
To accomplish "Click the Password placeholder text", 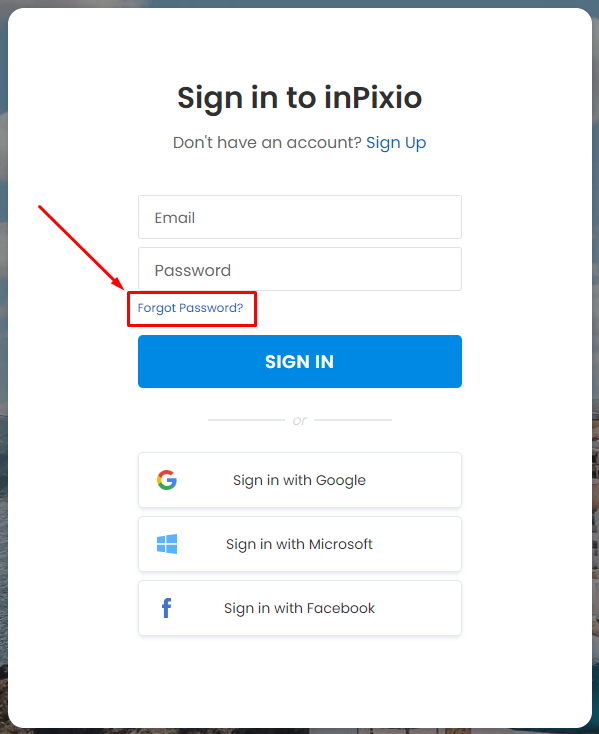I will pos(192,270).
